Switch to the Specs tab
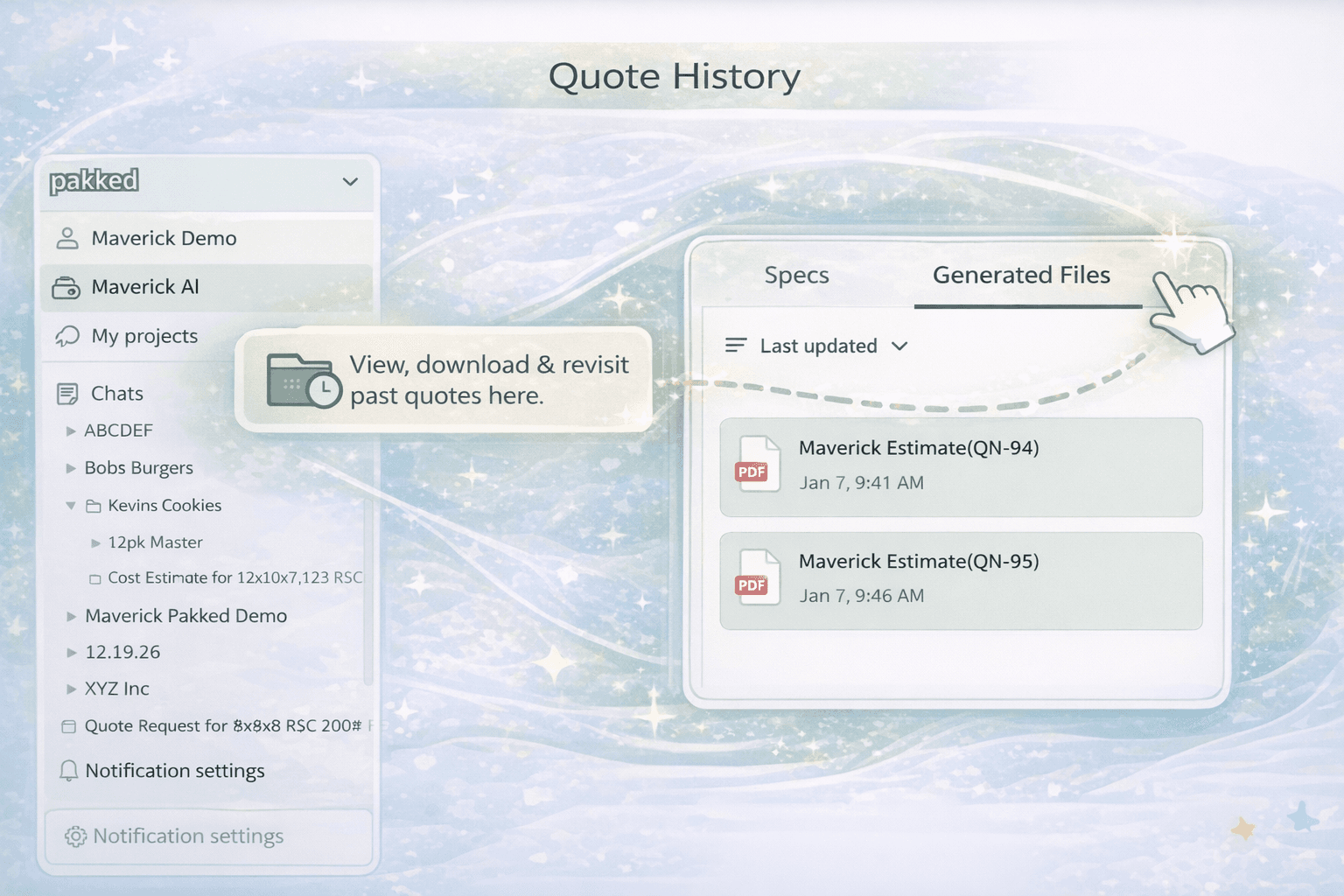 [x=796, y=275]
